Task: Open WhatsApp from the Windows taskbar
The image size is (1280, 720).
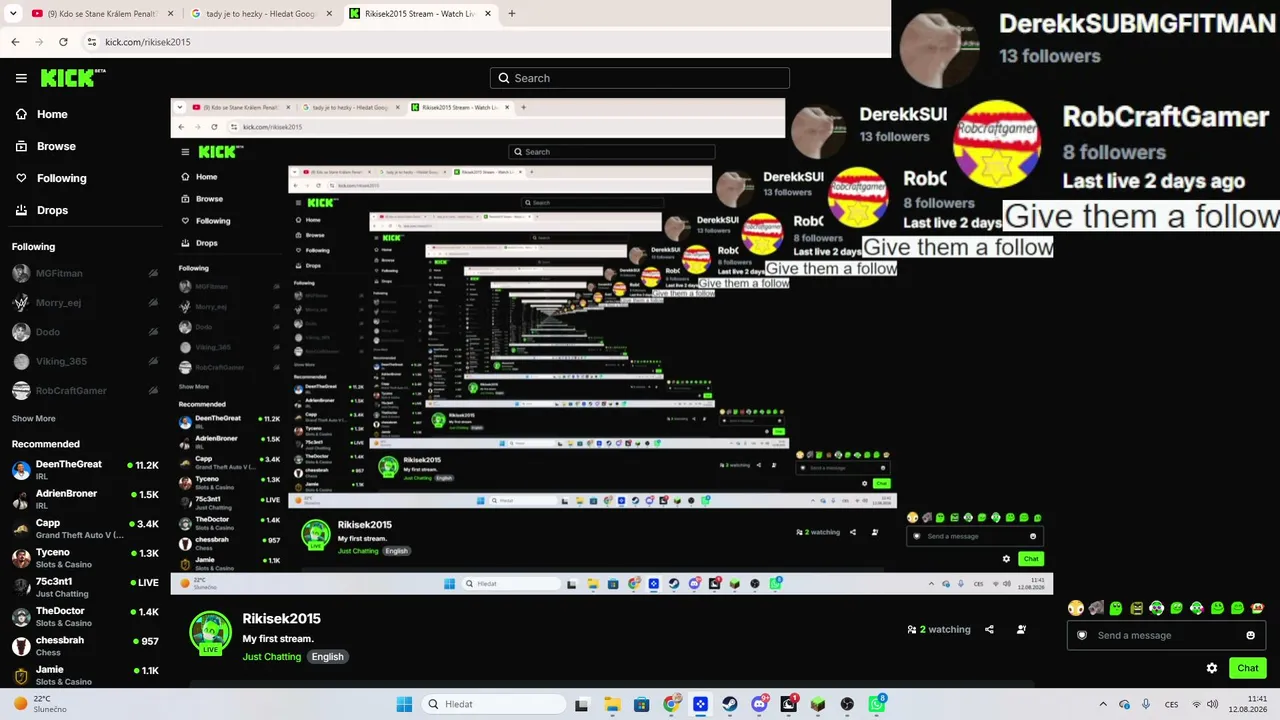Action: click(877, 704)
